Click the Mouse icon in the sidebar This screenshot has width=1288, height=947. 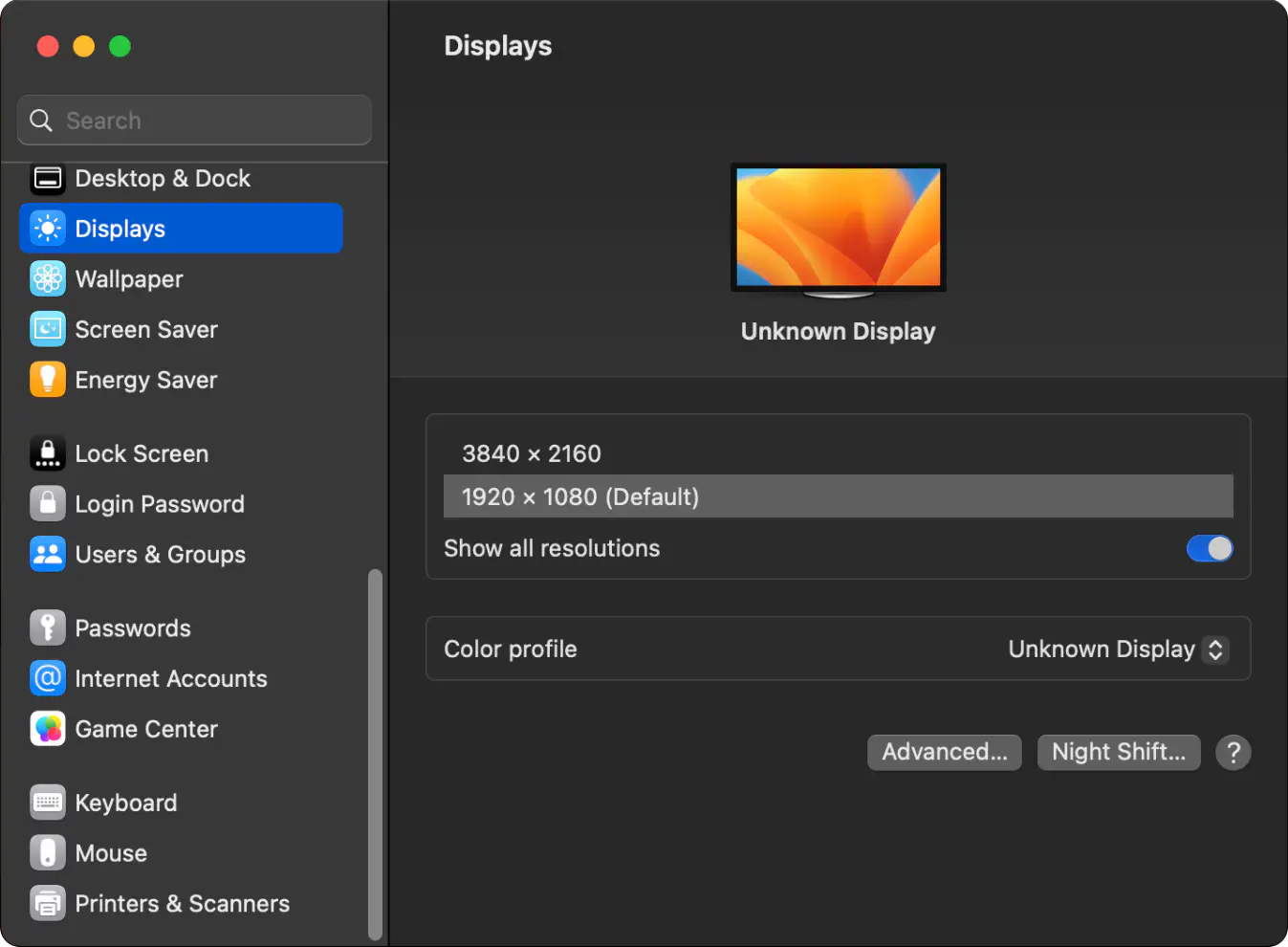point(48,852)
